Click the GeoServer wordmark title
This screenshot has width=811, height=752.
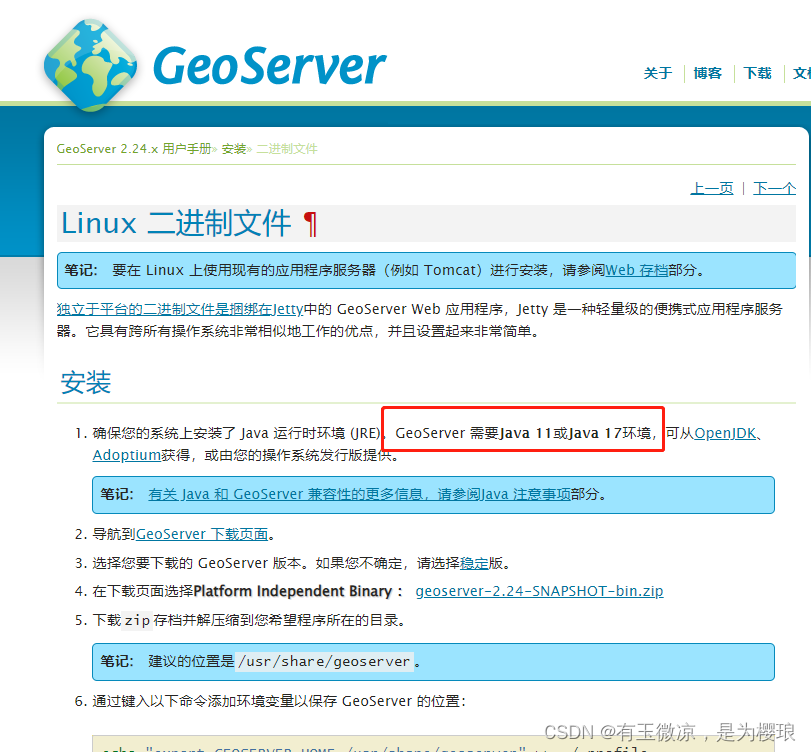click(269, 66)
